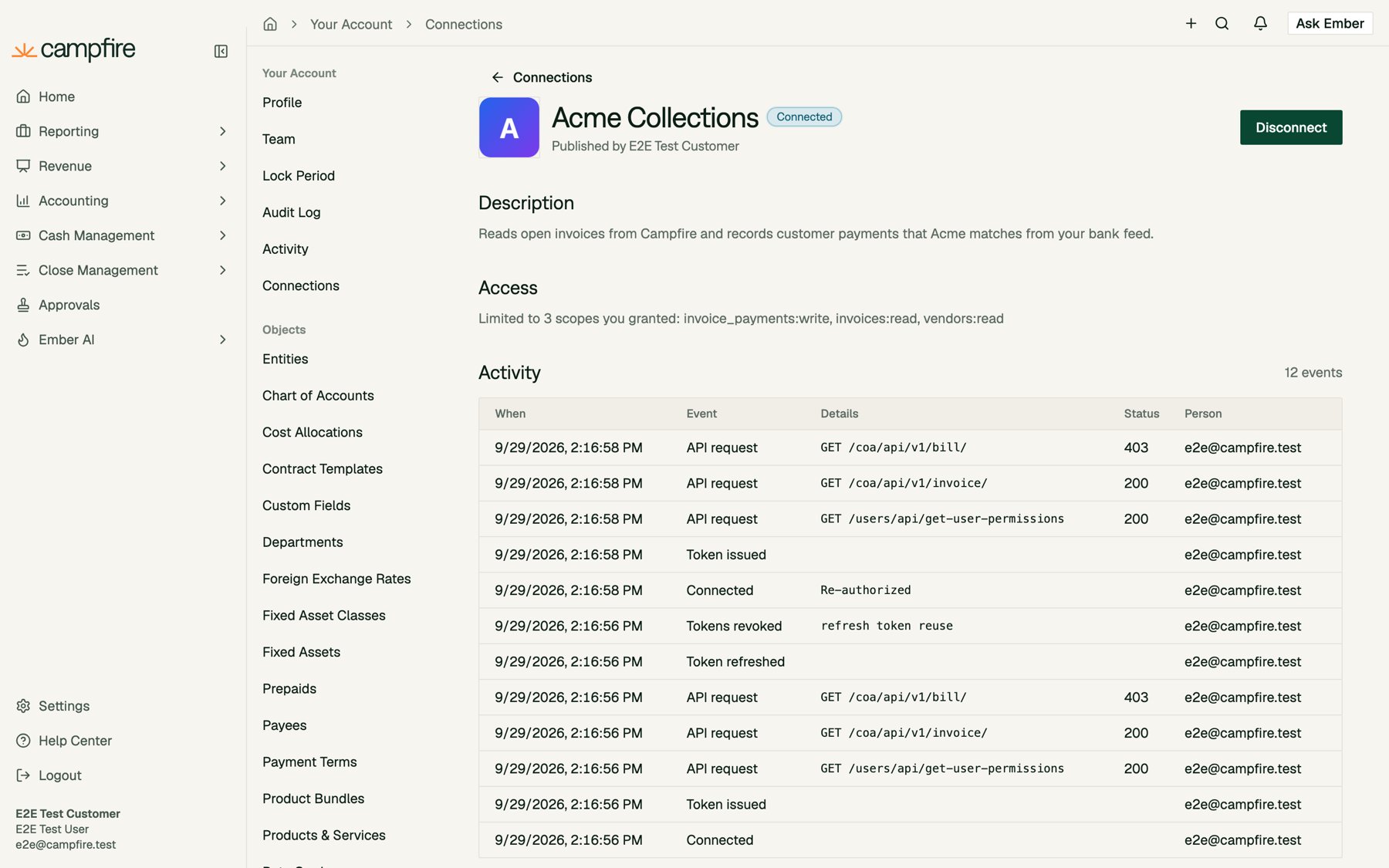
Task: Click the 'Token refreshed' event cell
Action: (x=735, y=662)
